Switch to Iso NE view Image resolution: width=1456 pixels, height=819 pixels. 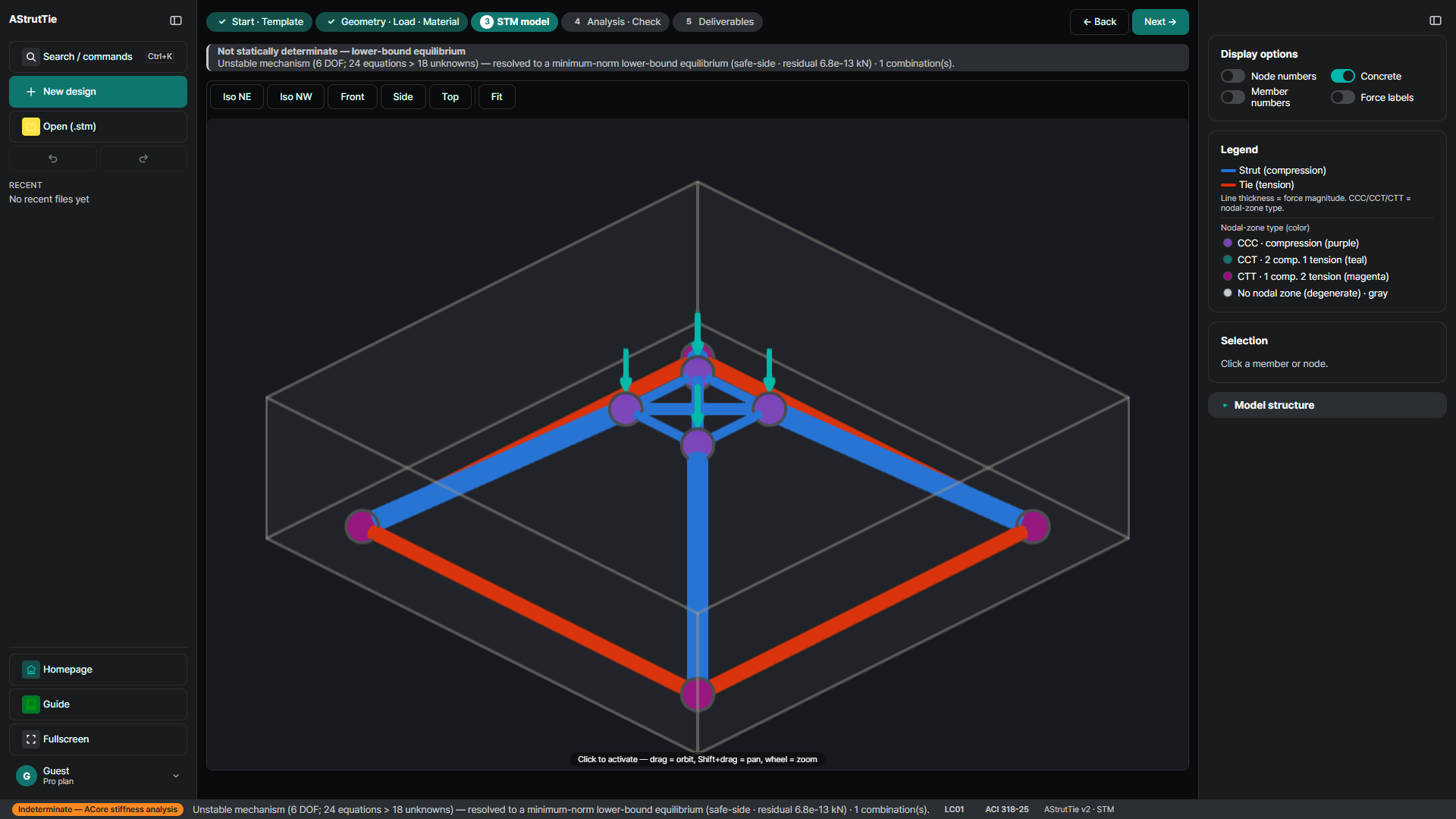click(x=237, y=97)
